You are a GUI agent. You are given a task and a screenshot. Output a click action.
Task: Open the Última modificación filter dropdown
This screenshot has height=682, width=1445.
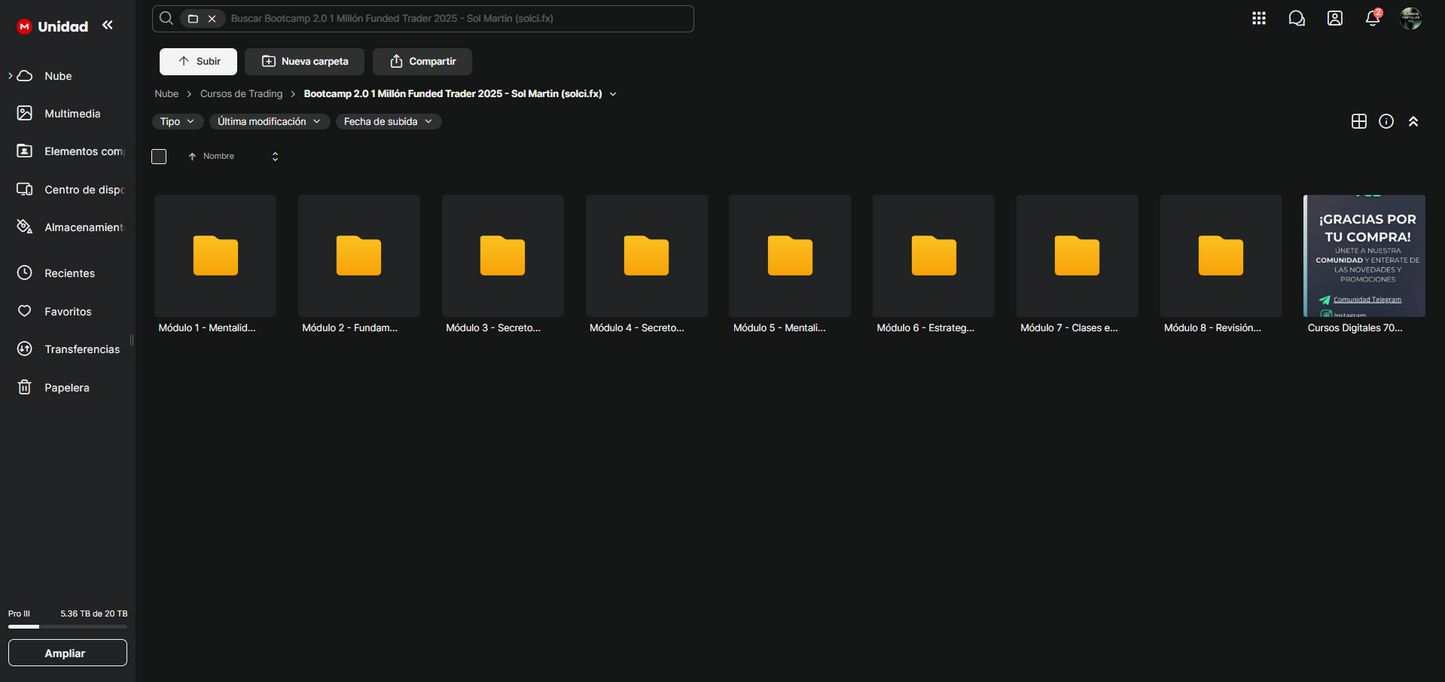[x=269, y=121]
